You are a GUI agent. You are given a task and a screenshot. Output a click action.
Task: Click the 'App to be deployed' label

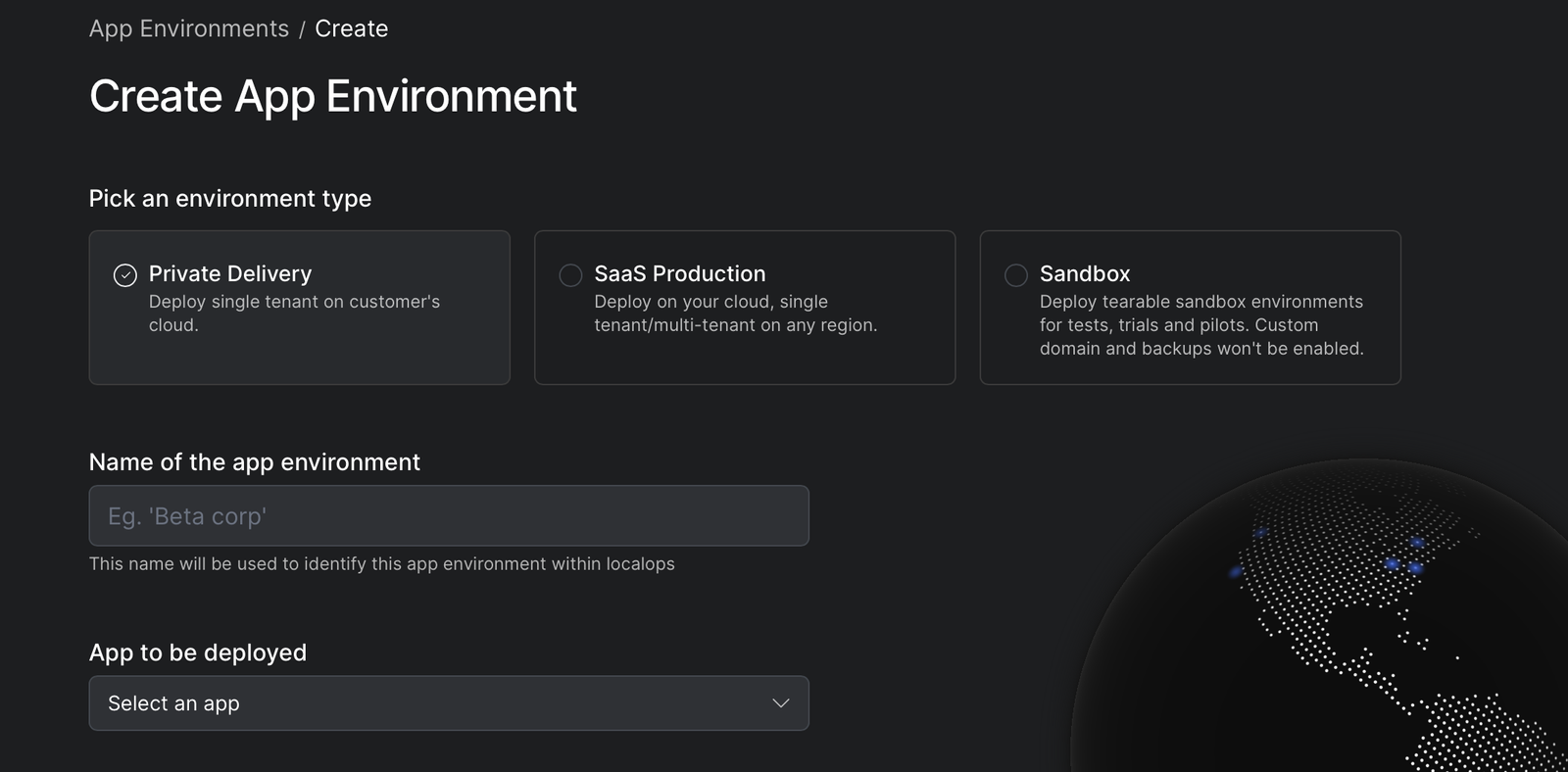click(197, 652)
